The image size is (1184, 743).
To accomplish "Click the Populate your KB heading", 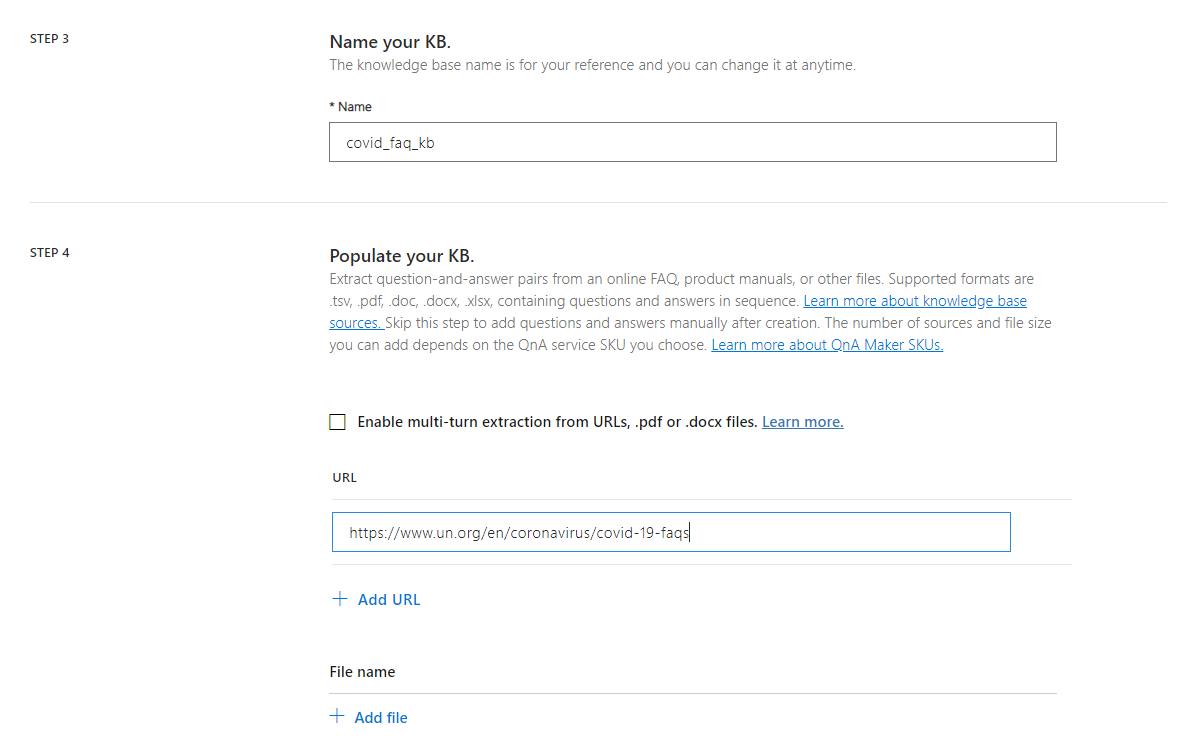I will 401,255.
